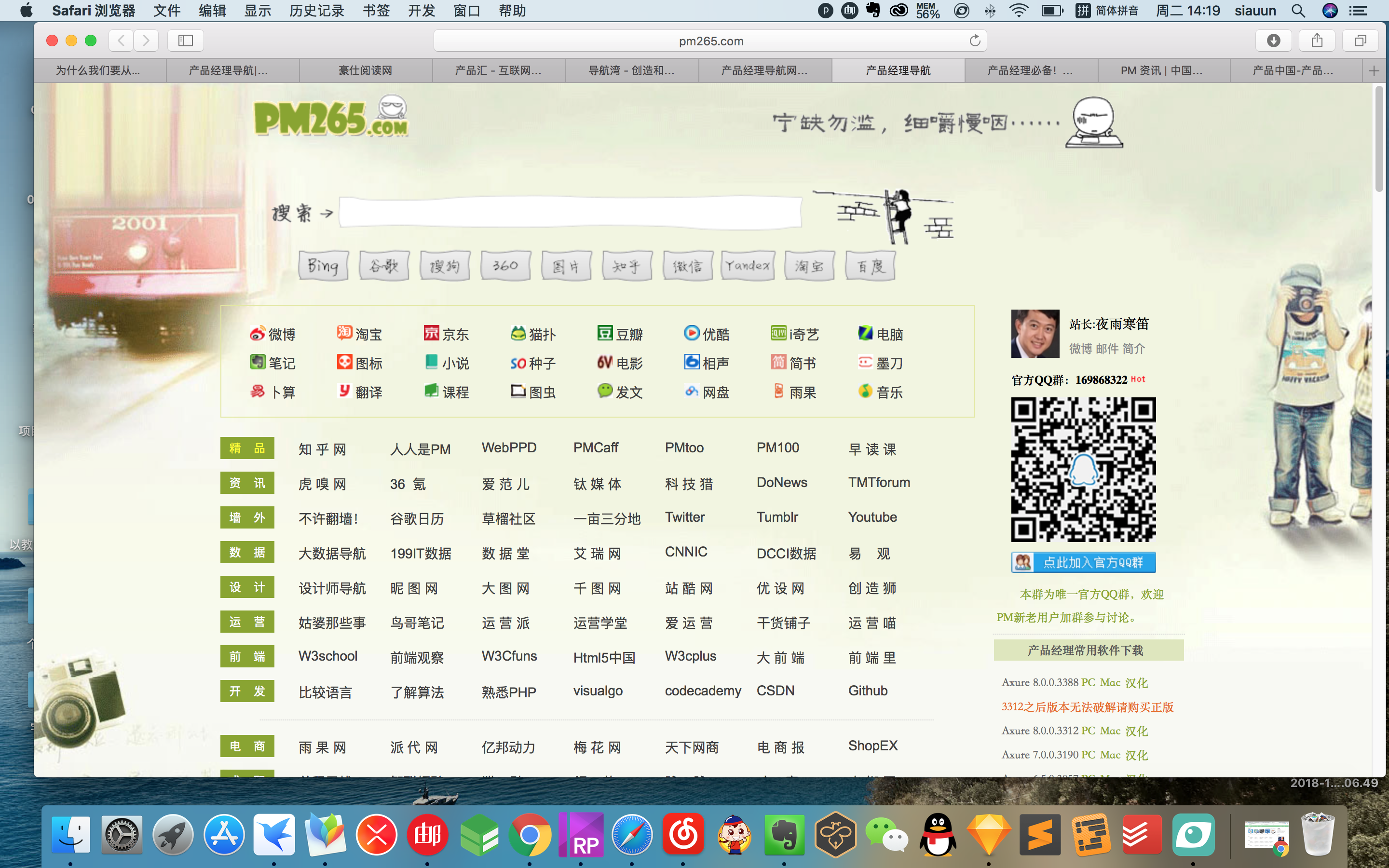Image resolution: width=1389 pixels, height=868 pixels.
Task: Open the i奇艺 shortcut icon
Action: tap(794, 334)
